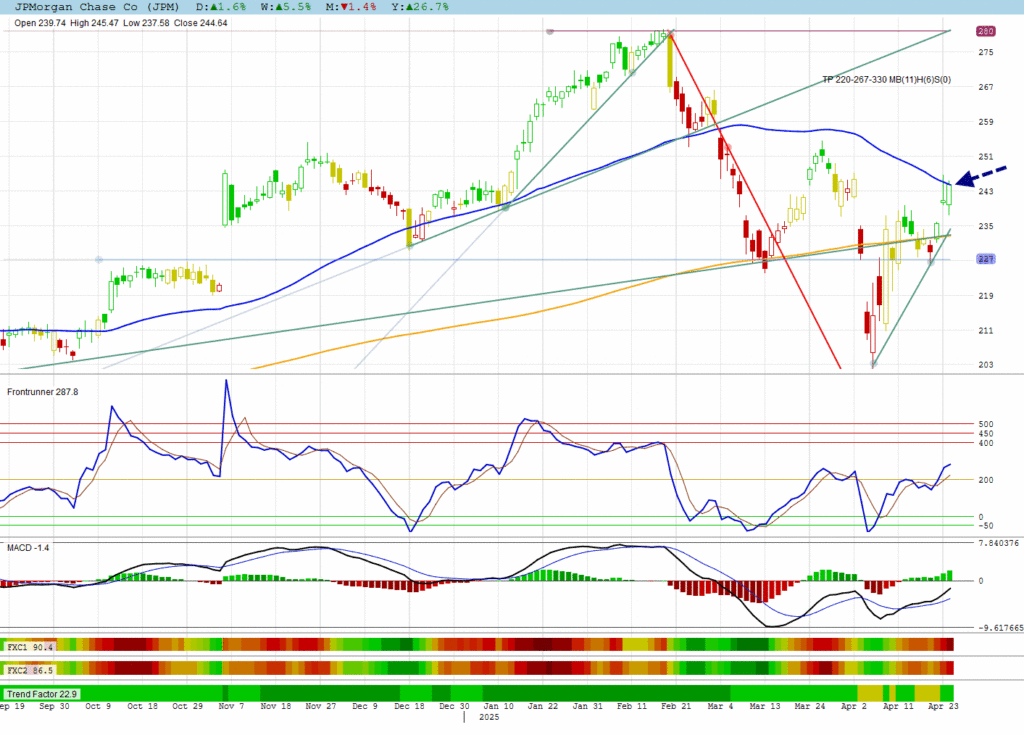Viewport: 1024px width, 735px height.
Task: Click the Nov 18 date label
Action: tap(276, 706)
